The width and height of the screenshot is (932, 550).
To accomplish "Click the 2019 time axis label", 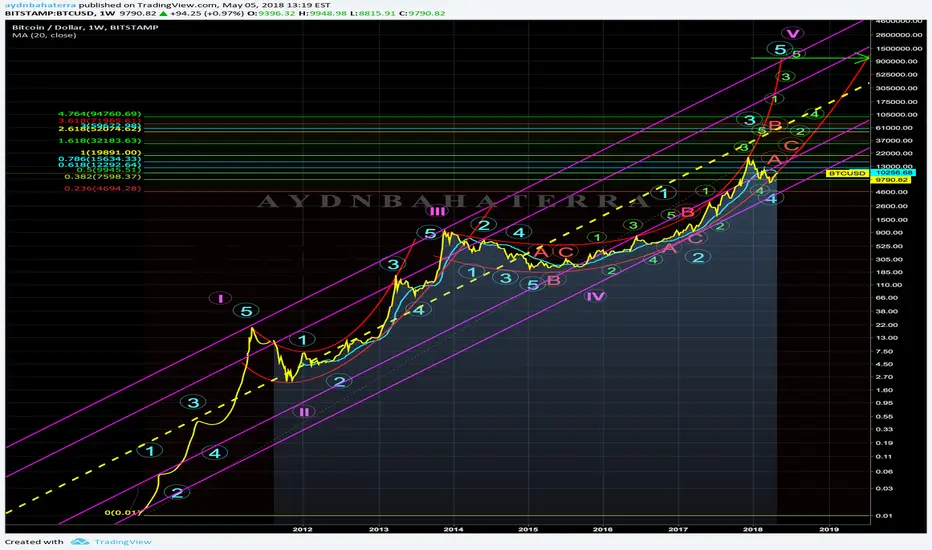I will (829, 529).
